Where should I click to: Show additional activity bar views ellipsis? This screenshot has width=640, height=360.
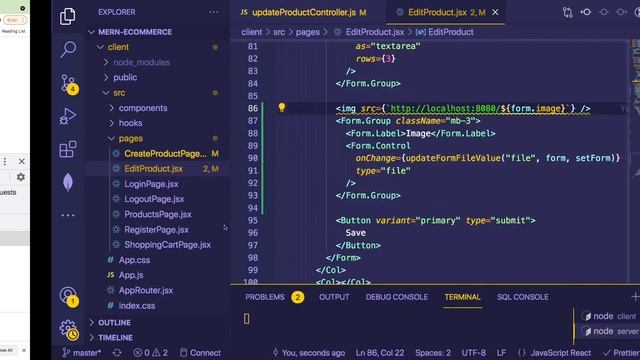(68, 215)
